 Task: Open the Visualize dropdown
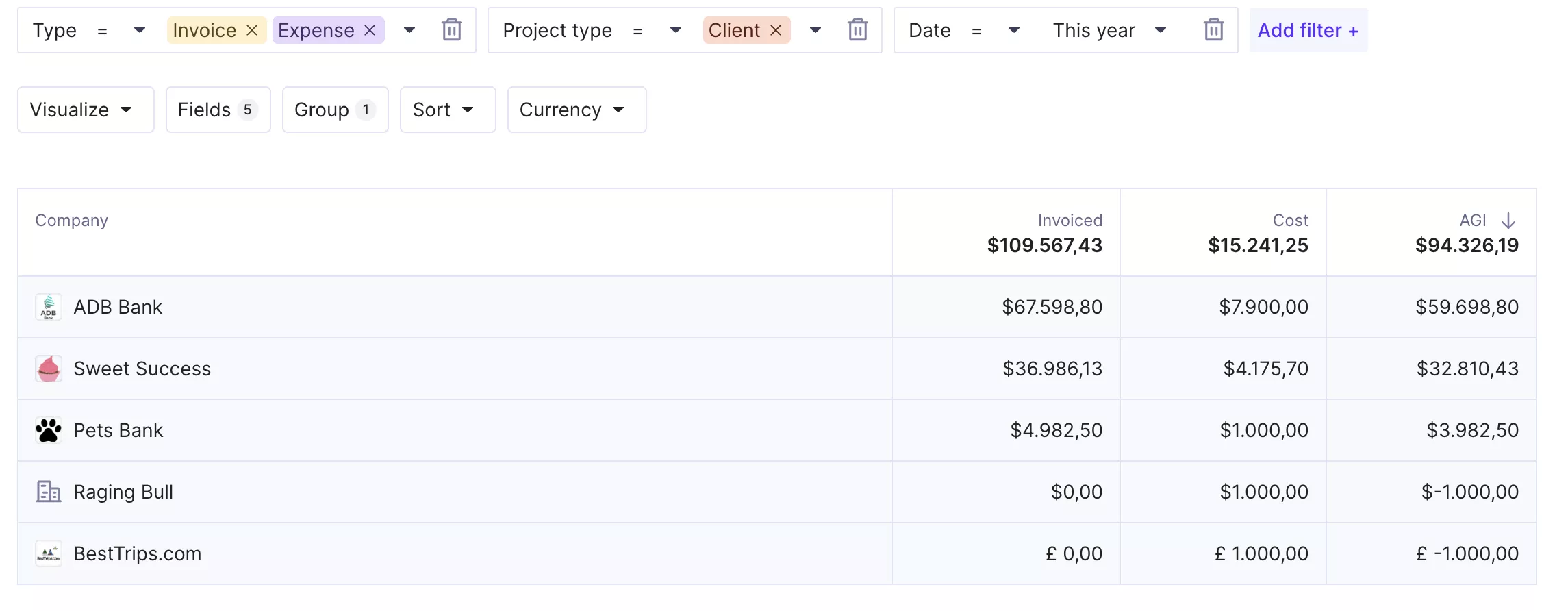tap(85, 110)
